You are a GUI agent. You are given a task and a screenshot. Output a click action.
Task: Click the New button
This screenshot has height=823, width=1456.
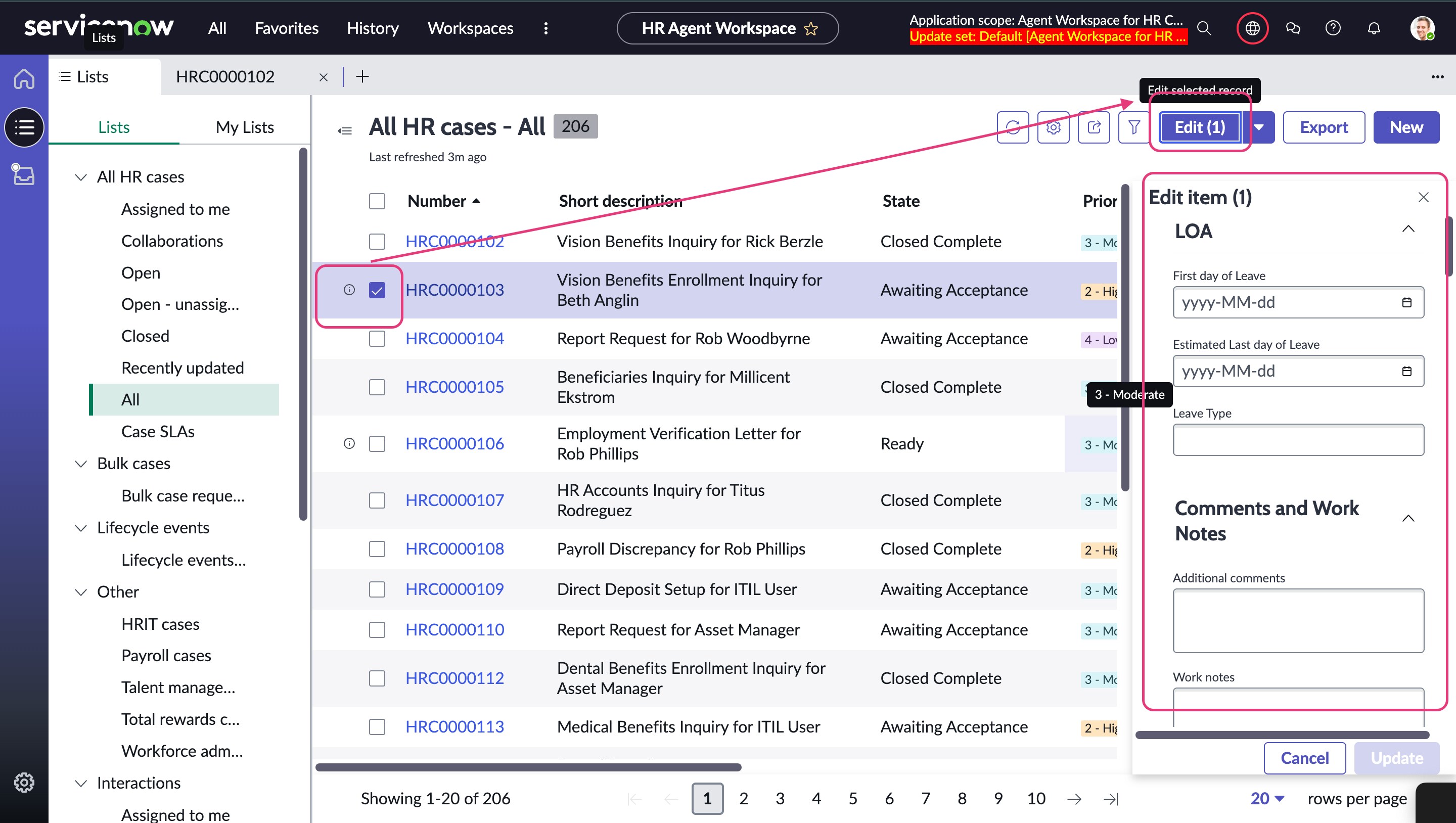coord(1406,127)
